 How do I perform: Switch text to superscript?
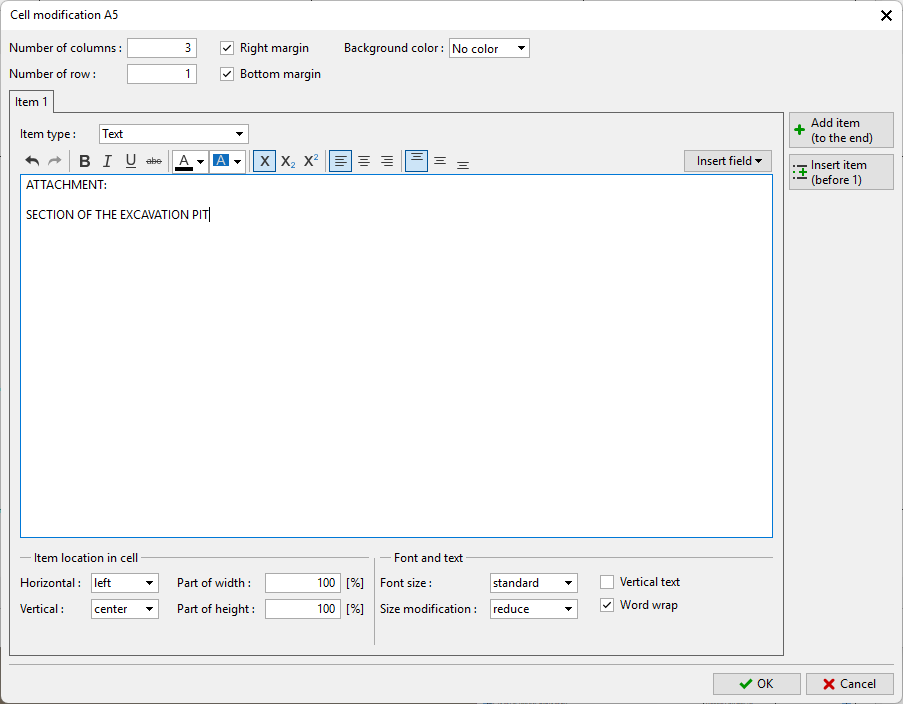click(311, 161)
